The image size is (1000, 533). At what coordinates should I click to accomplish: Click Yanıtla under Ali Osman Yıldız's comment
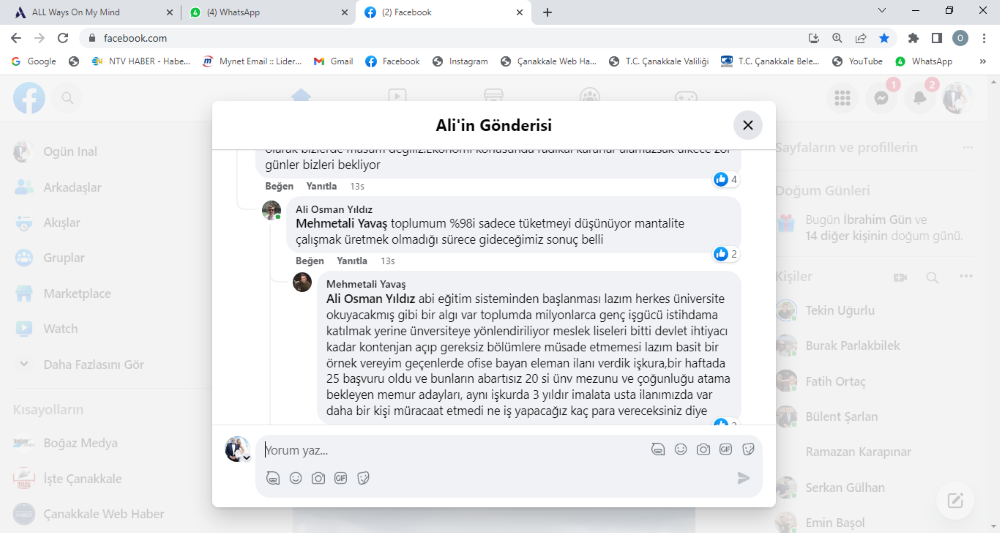351,261
